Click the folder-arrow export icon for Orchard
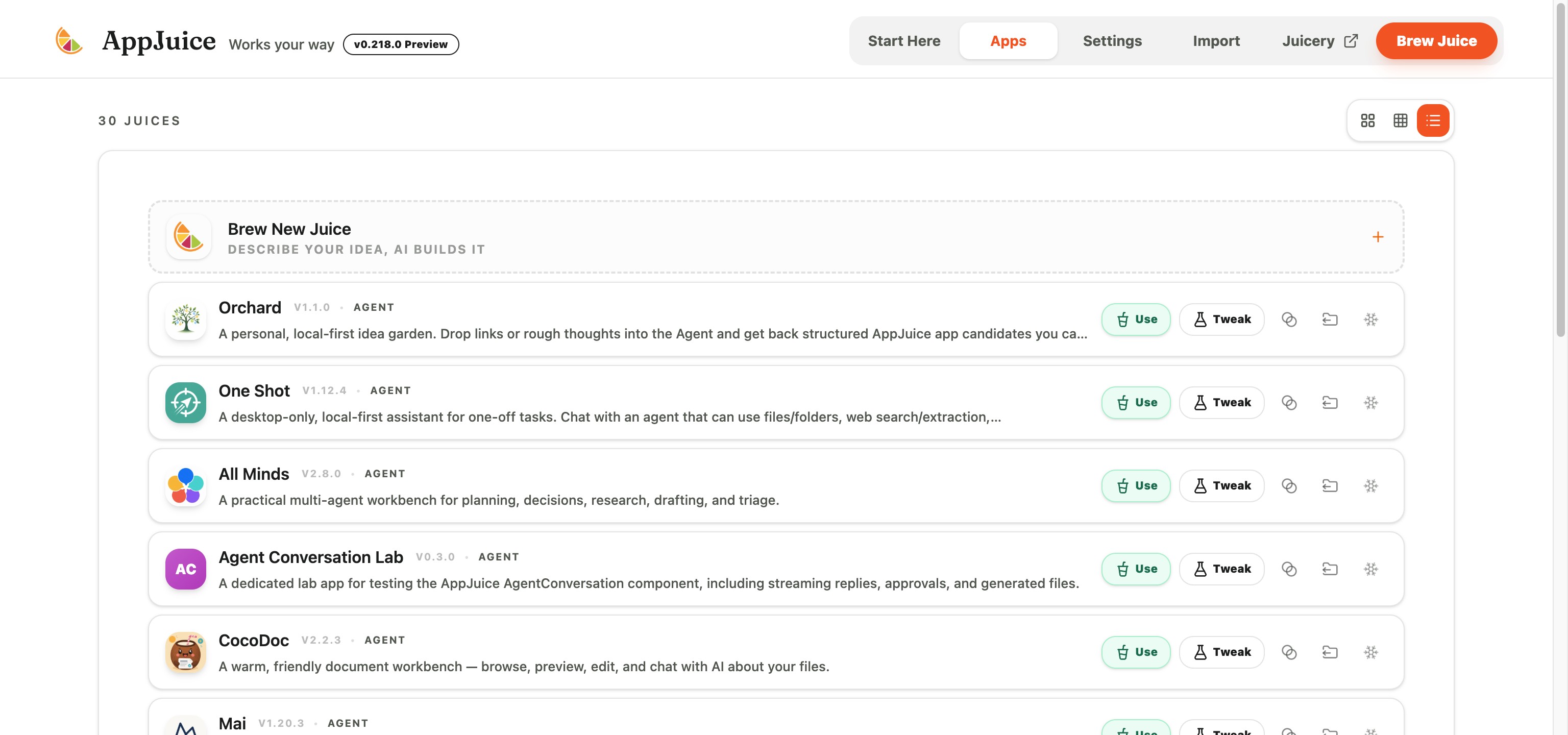Image resolution: width=1568 pixels, height=735 pixels. click(1330, 320)
